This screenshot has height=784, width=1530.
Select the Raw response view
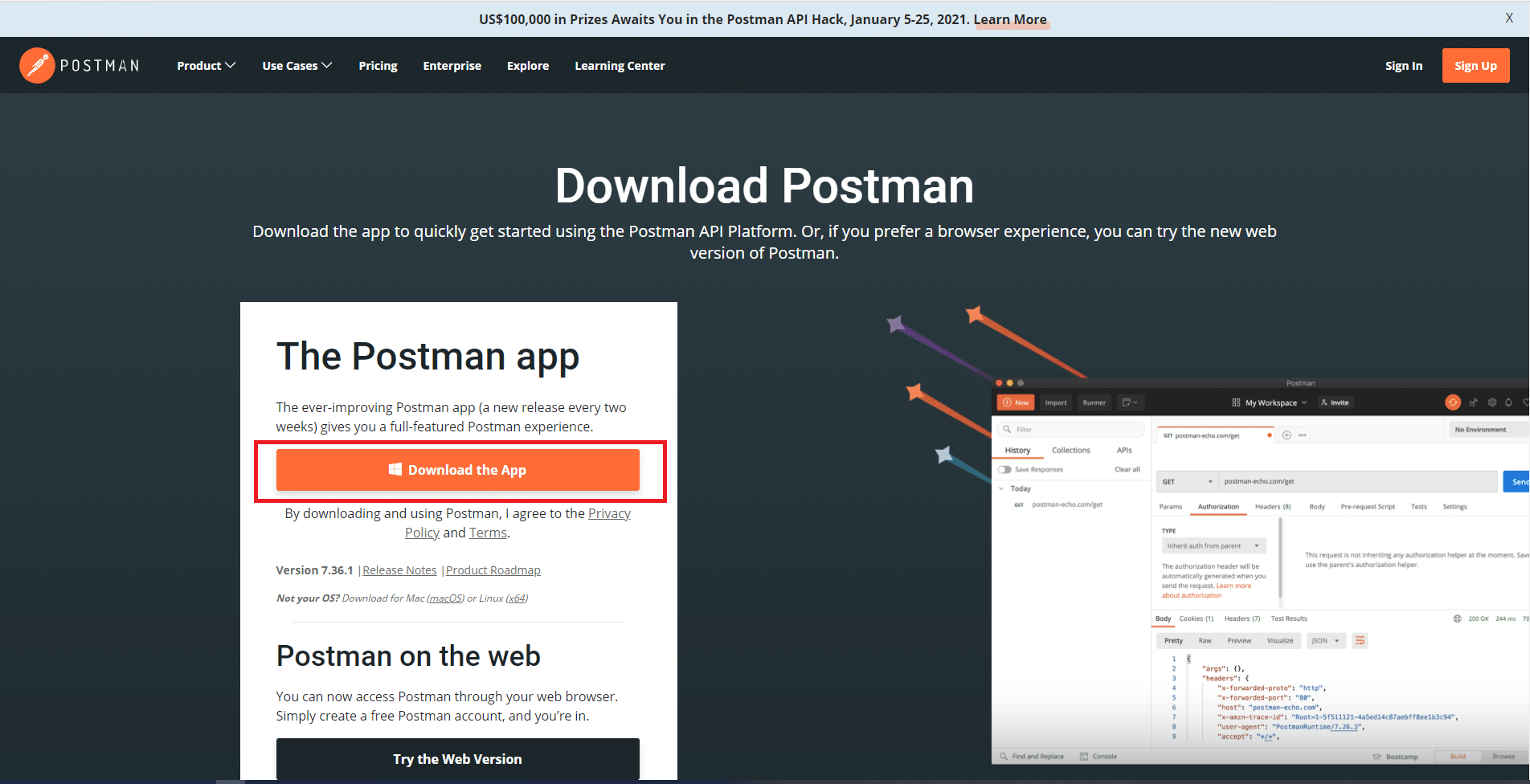[x=1205, y=641]
